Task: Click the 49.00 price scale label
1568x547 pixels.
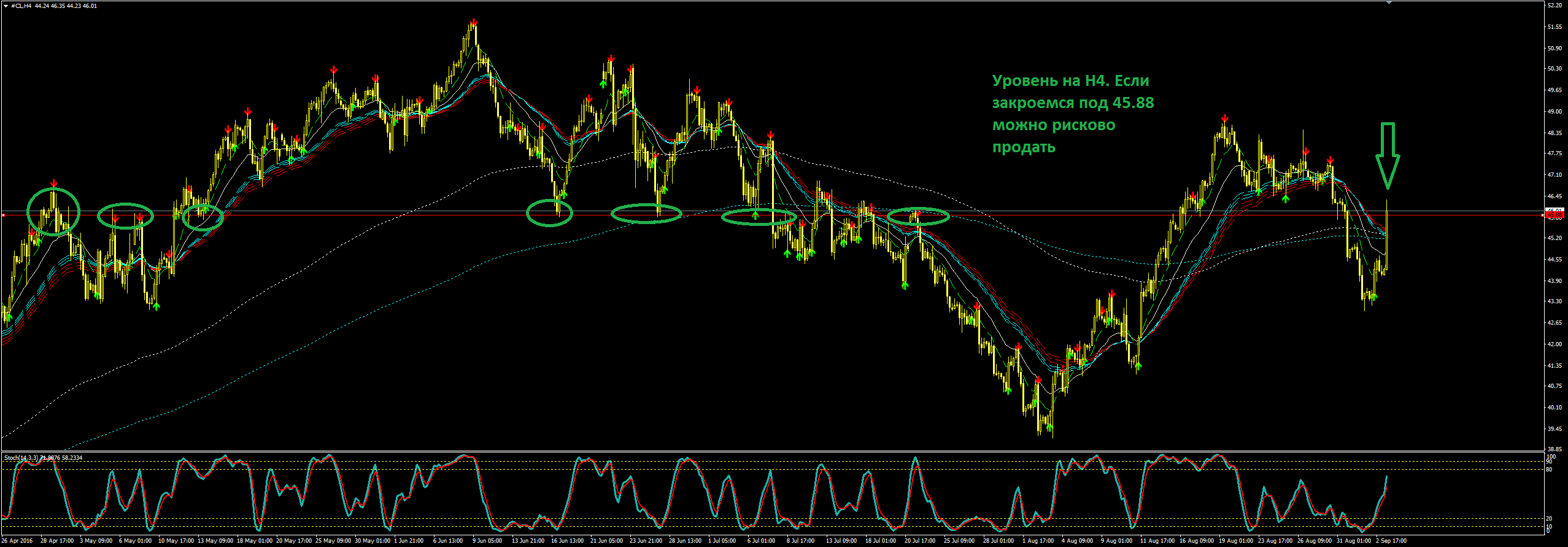Action: click(1554, 112)
